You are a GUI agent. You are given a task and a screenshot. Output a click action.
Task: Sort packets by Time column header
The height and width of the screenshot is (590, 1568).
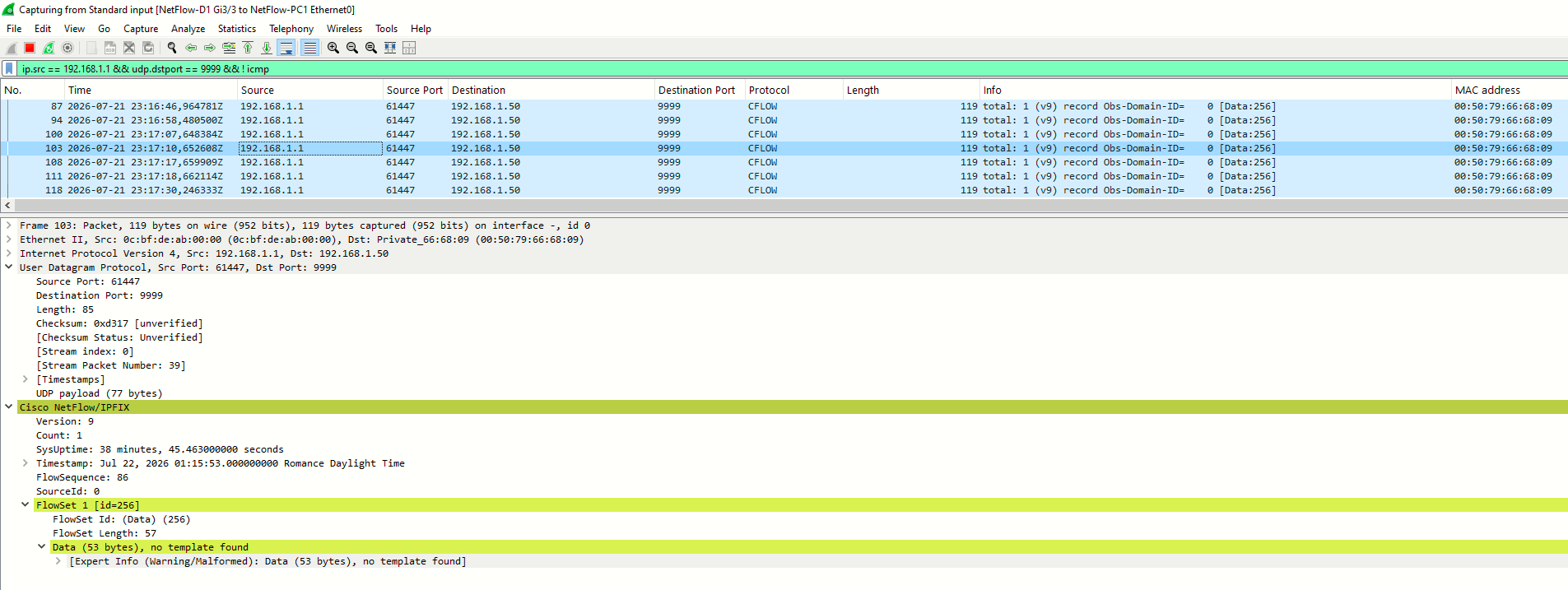coord(151,91)
